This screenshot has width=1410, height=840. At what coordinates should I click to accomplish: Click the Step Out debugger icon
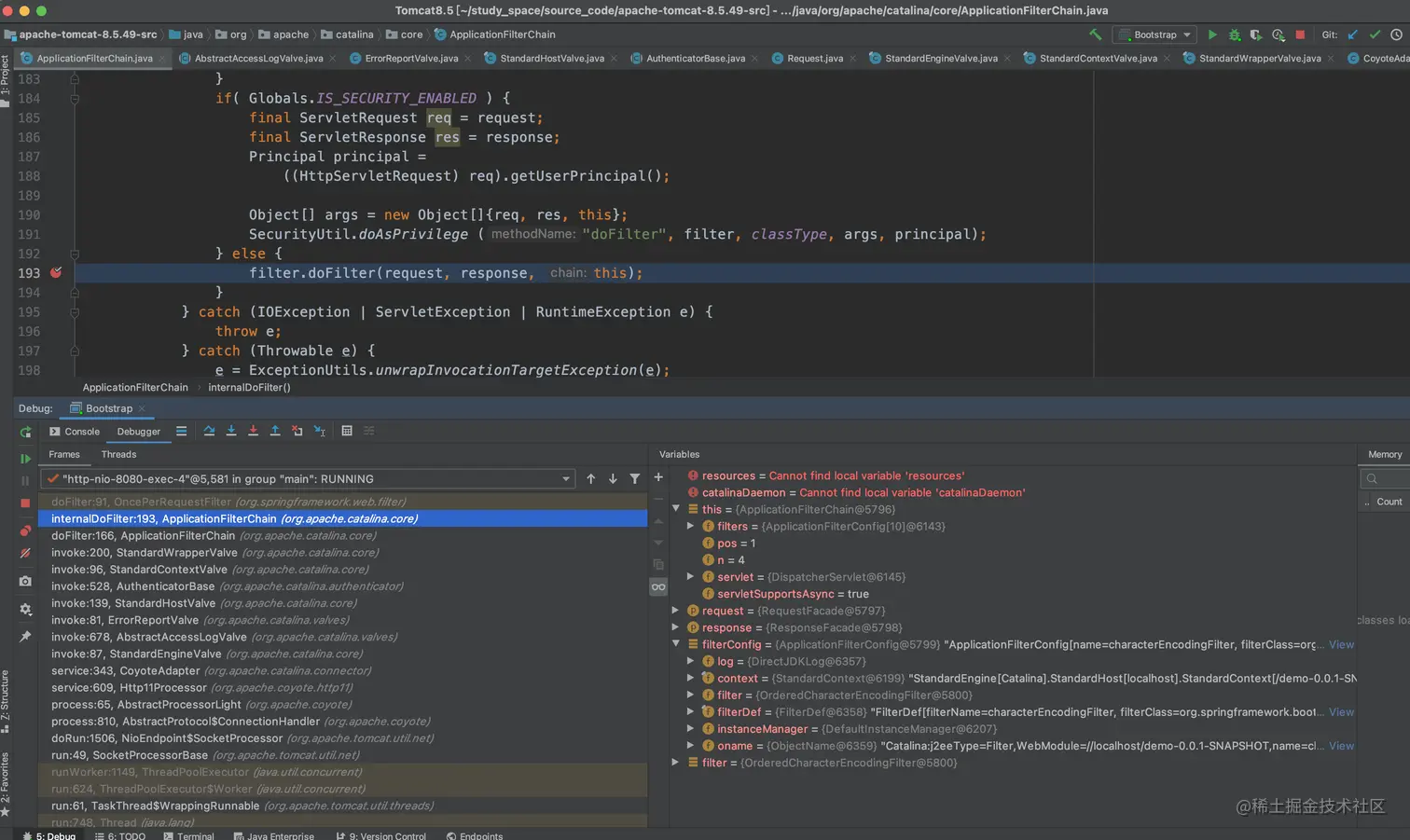click(275, 431)
